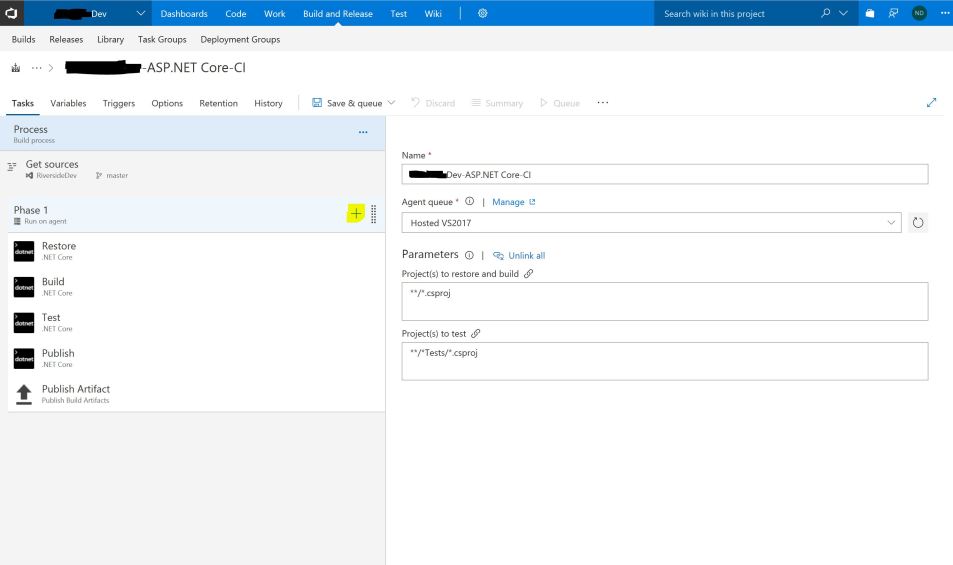Expand the Save & queue dropdown arrow
953x565 pixels.
(391, 103)
